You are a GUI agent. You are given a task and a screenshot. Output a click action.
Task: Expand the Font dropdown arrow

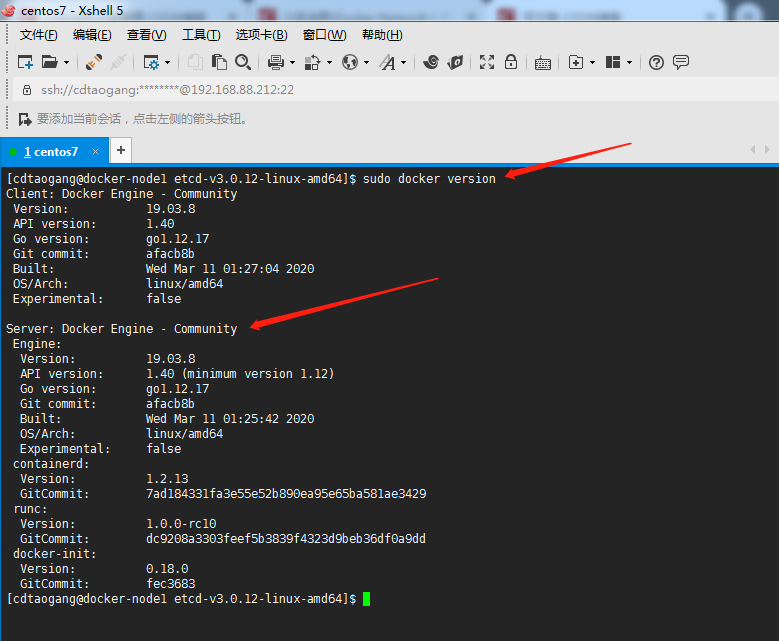(x=403, y=63)
